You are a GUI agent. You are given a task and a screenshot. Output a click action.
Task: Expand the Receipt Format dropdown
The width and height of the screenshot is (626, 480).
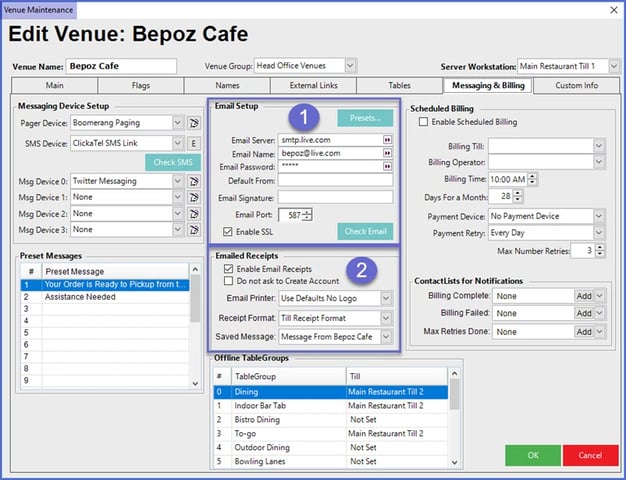coord(386,317)
